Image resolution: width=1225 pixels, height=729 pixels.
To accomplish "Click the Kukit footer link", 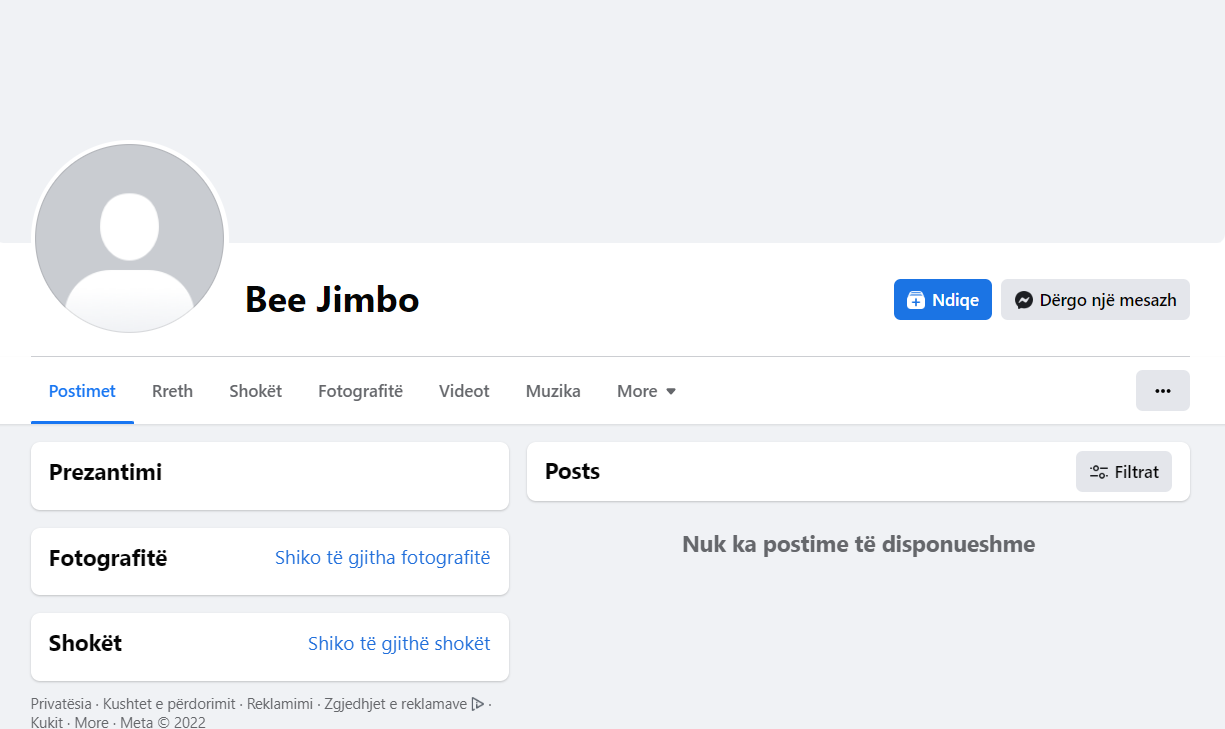I will coord(47,722).
